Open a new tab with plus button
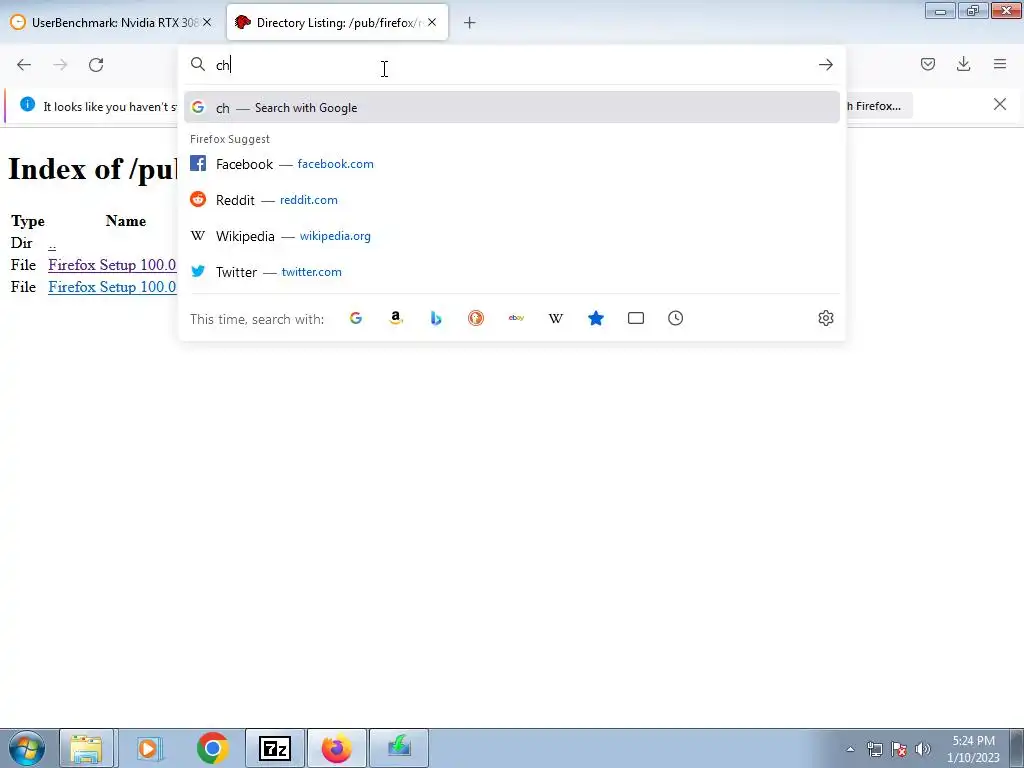 [x=470, y=23]
